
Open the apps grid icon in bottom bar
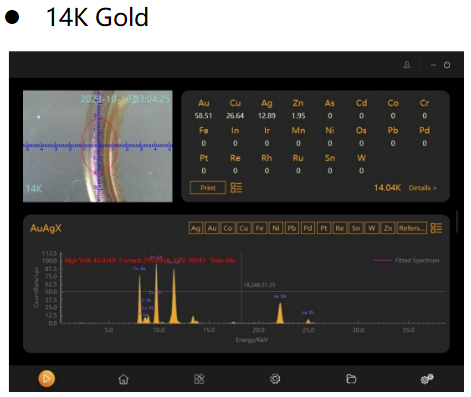pos(199,379)
